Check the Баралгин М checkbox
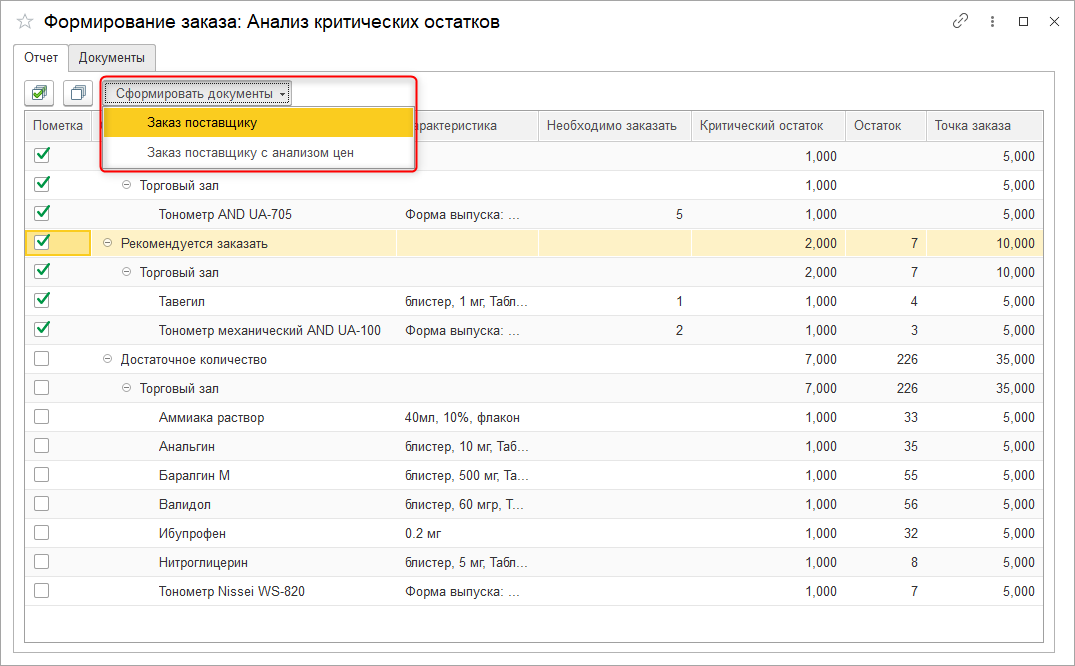Viewport: 1075px width, 666px height. 42,475
